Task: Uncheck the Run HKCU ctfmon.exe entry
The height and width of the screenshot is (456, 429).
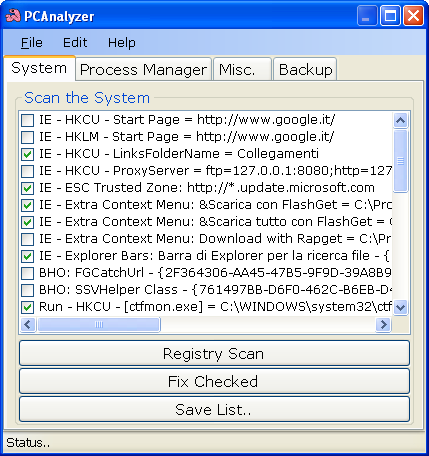Action: [27, 307]
